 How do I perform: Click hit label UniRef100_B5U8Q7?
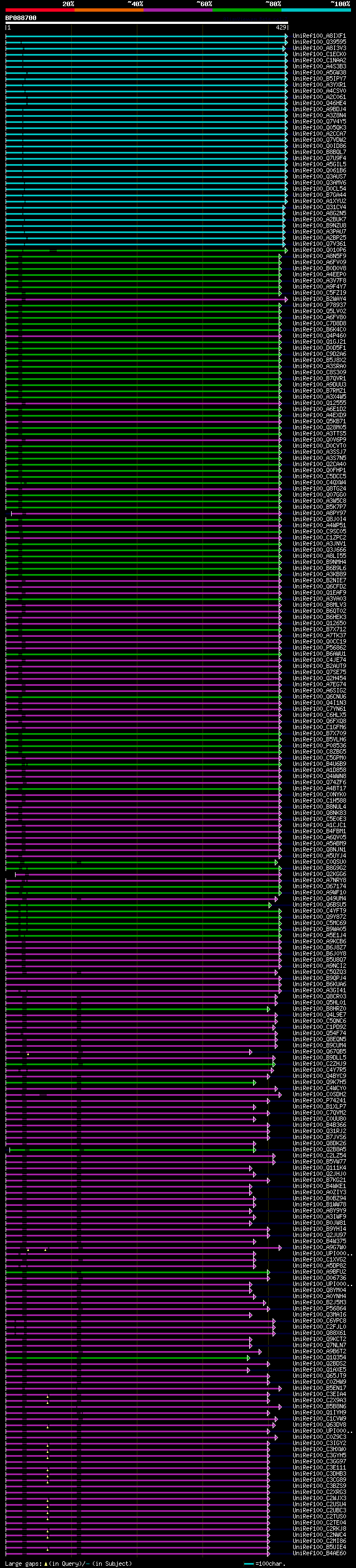tap(319, 959)
